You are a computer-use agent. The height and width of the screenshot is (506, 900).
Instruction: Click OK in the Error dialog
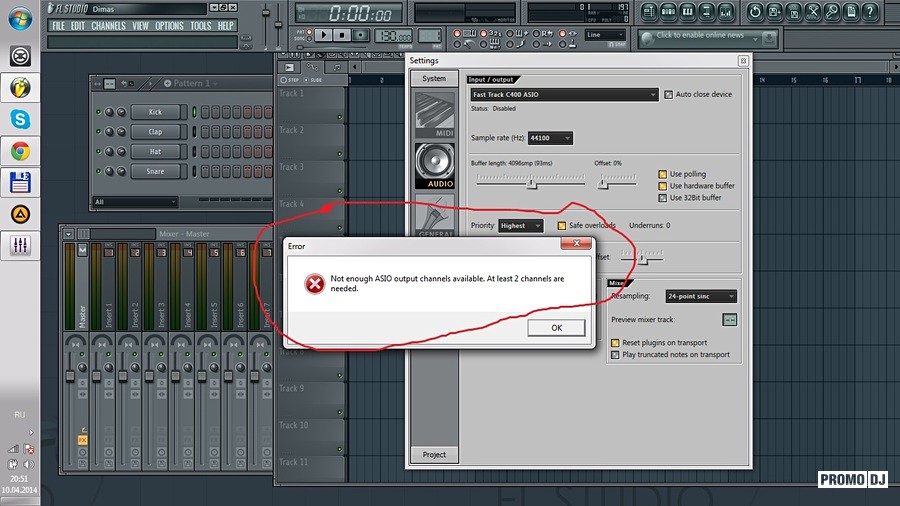point(556,328)
